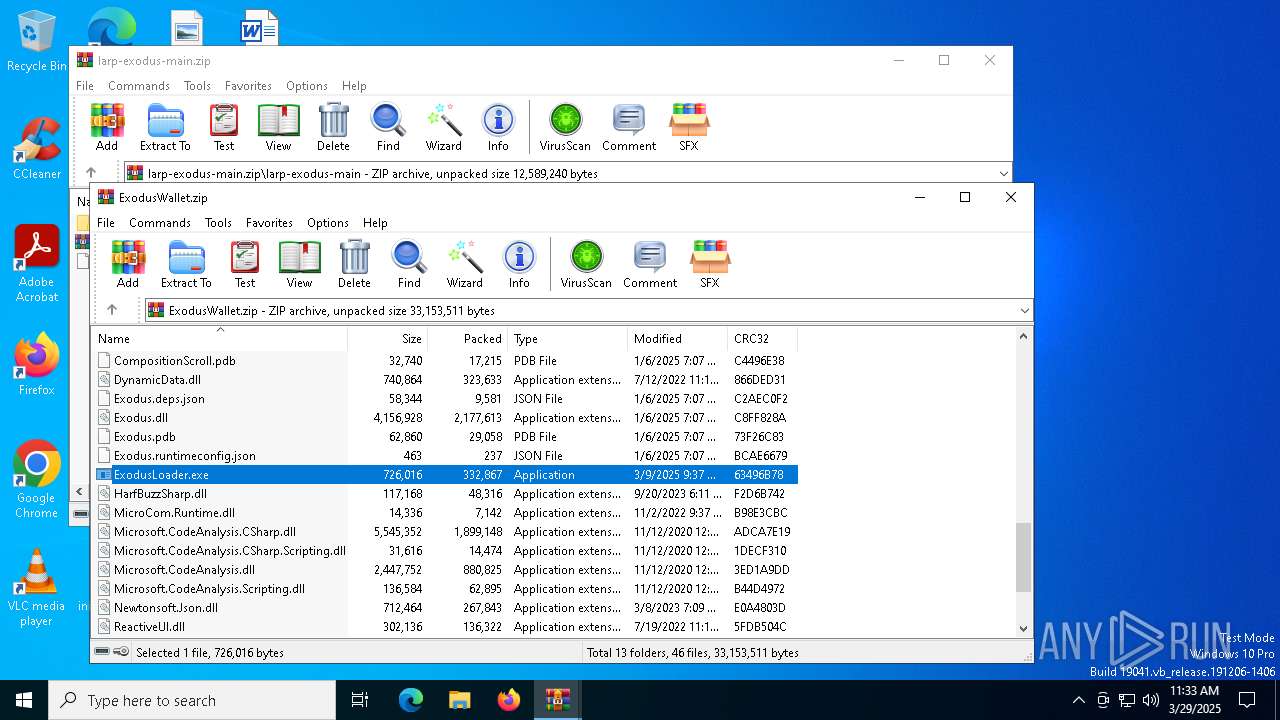Viewport: 1280px width, 720px height.
Task: Open Commands menu in ExodusWallet.zip window
Action: point(160,223)
